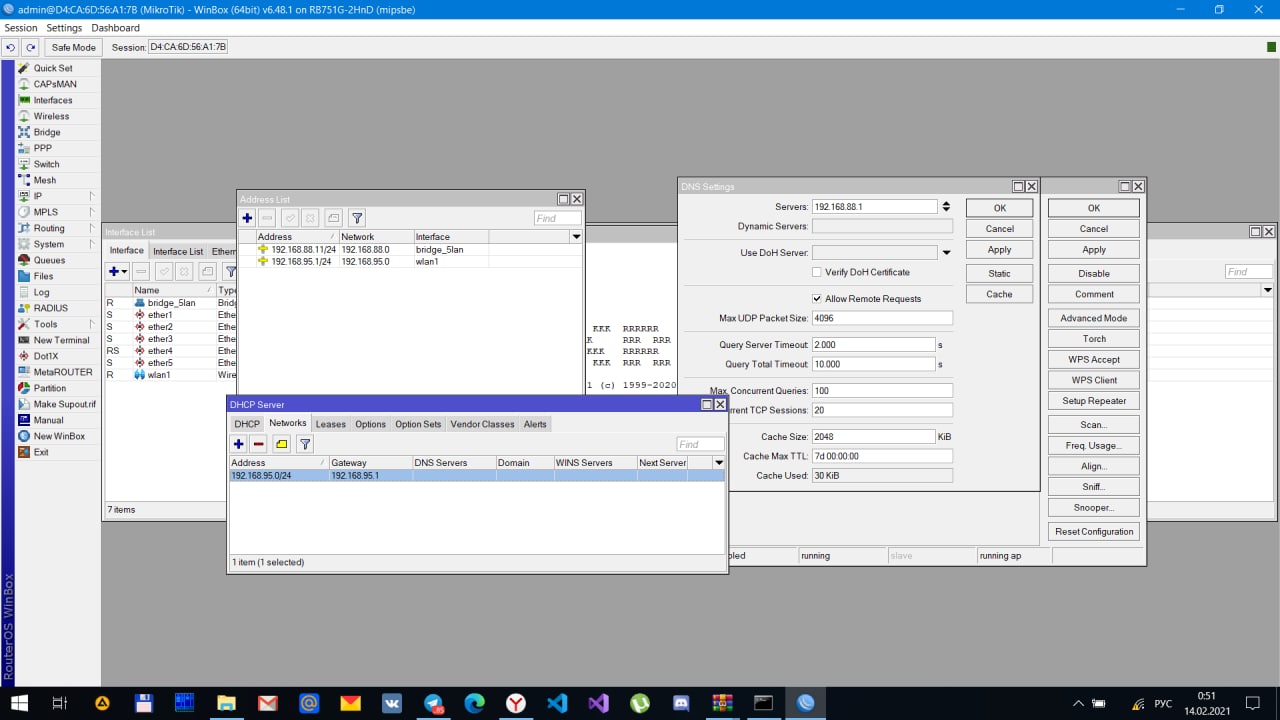Open the Dashboard menu
This screenshot has height=720, width=1280.
point(115,28)
